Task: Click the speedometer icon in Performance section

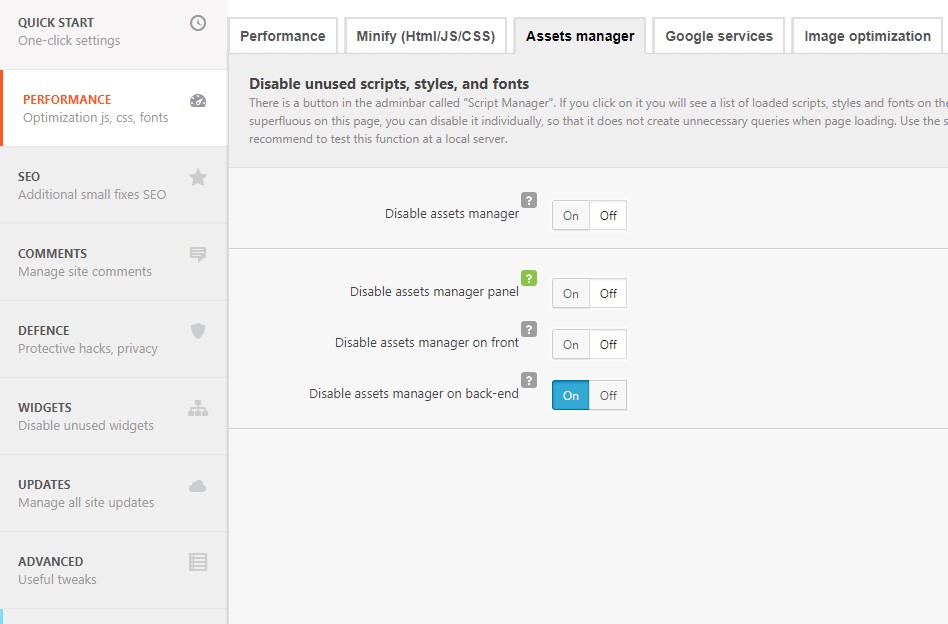Action: 198,100
